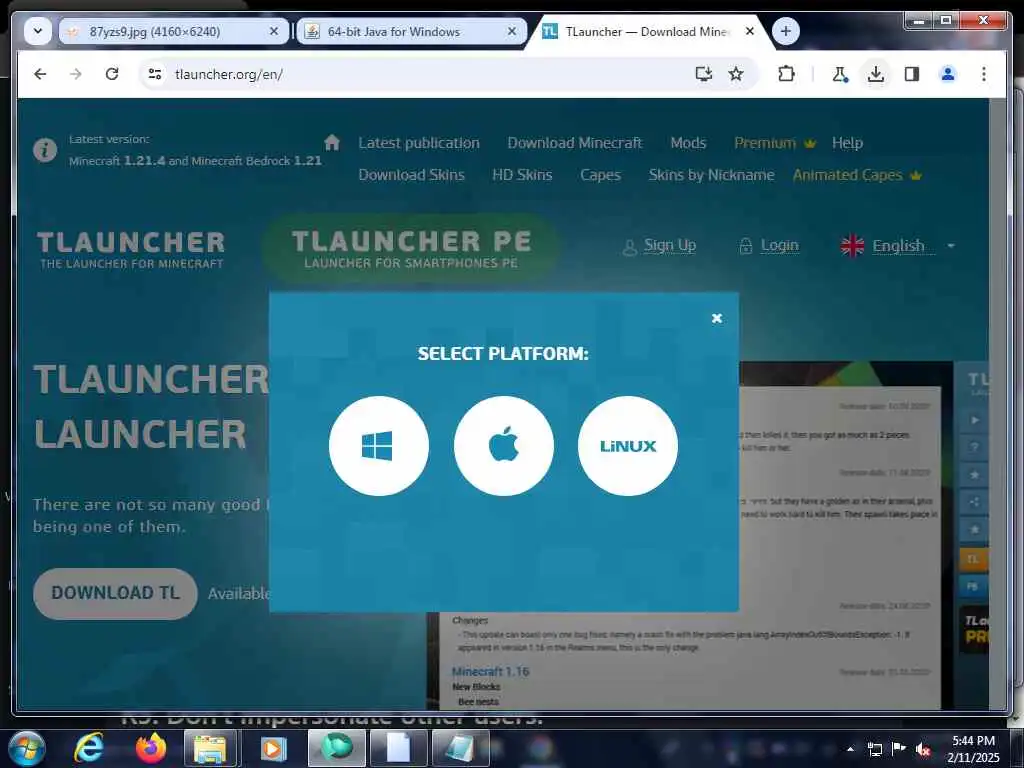Close the 64-bit Java for Windows tab

(512, 31)
